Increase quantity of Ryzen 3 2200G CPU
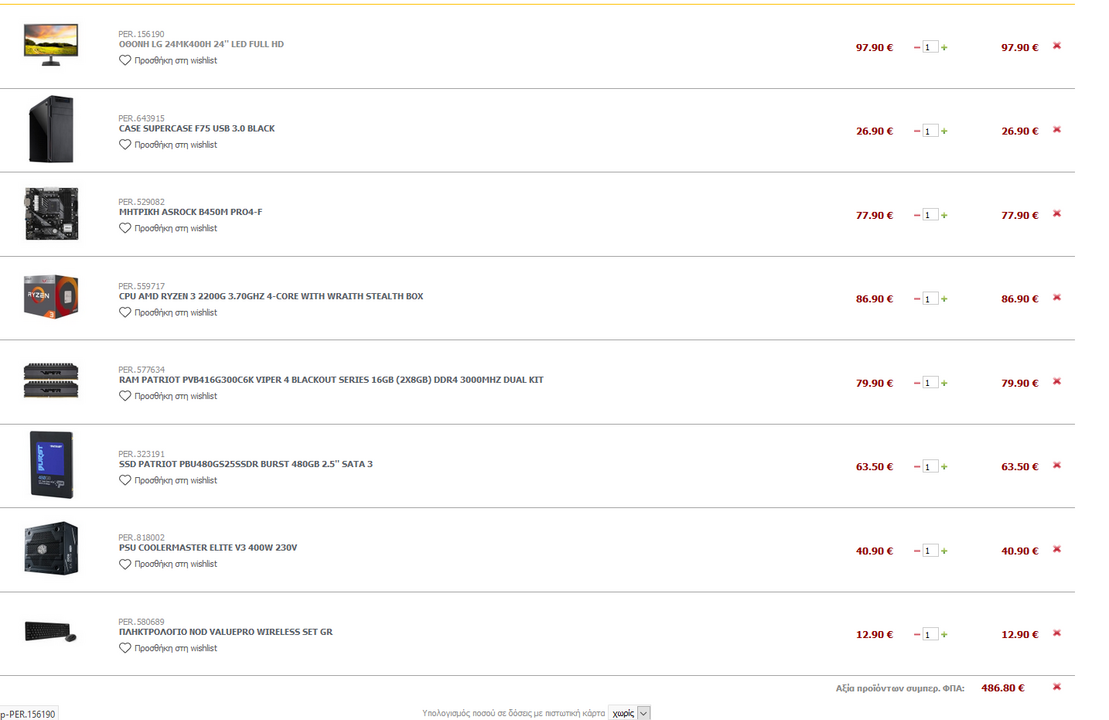This screenshot has width=1109, height=720. click(x=944, y=299)
